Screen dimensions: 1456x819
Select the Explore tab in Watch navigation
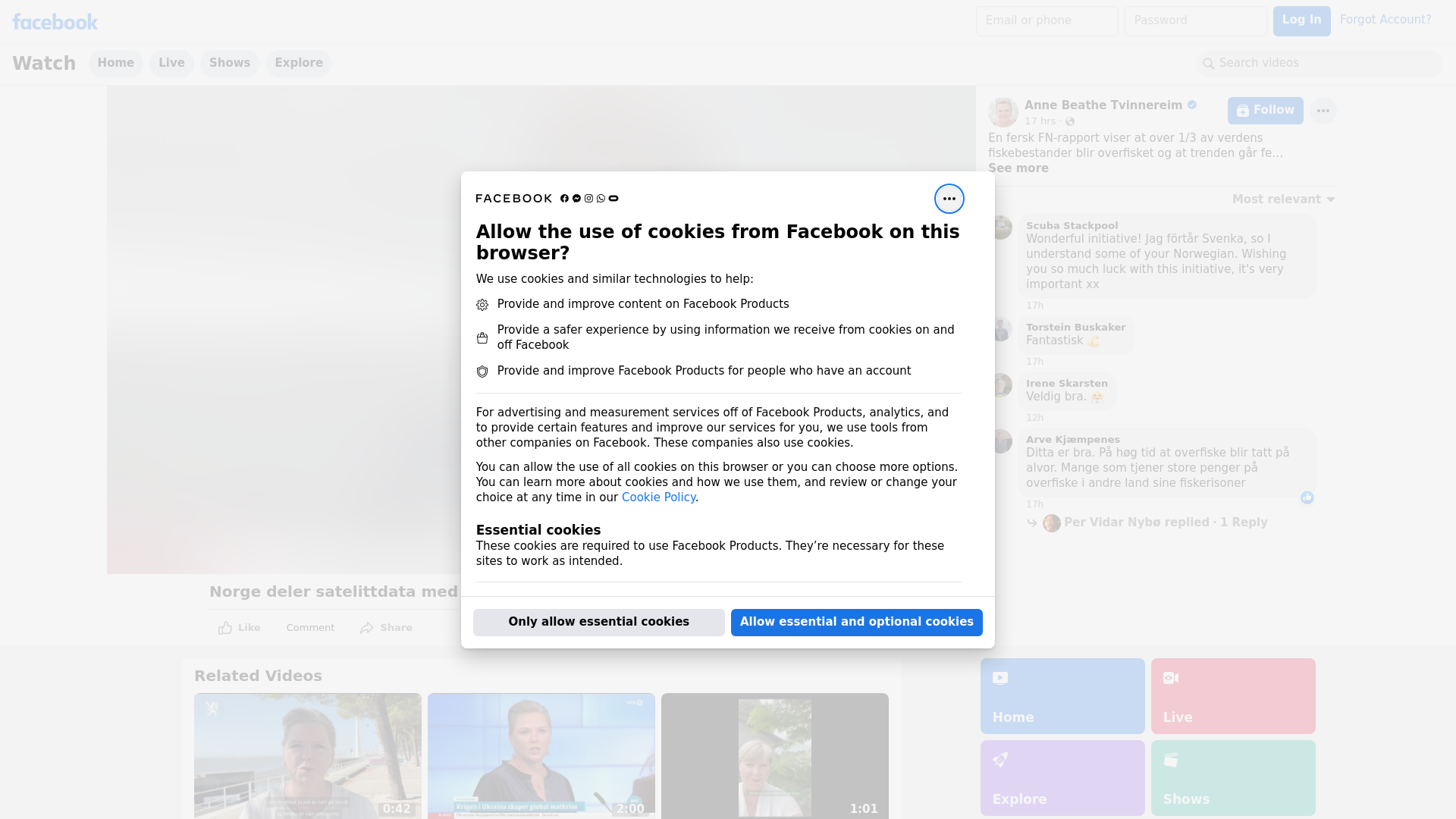(x=299, y=64)
